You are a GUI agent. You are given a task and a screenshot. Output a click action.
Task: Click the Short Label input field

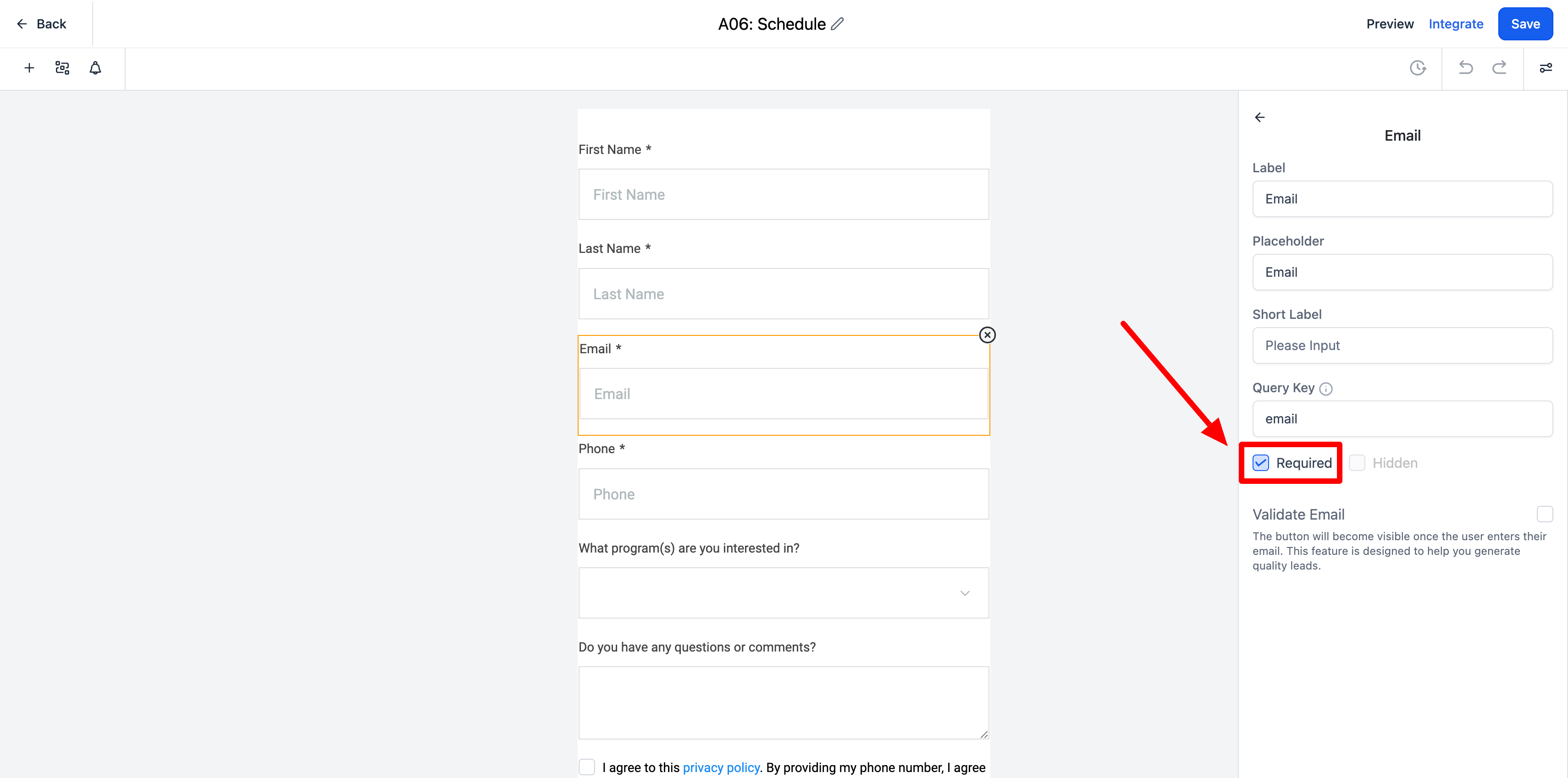click(1402, 345)
